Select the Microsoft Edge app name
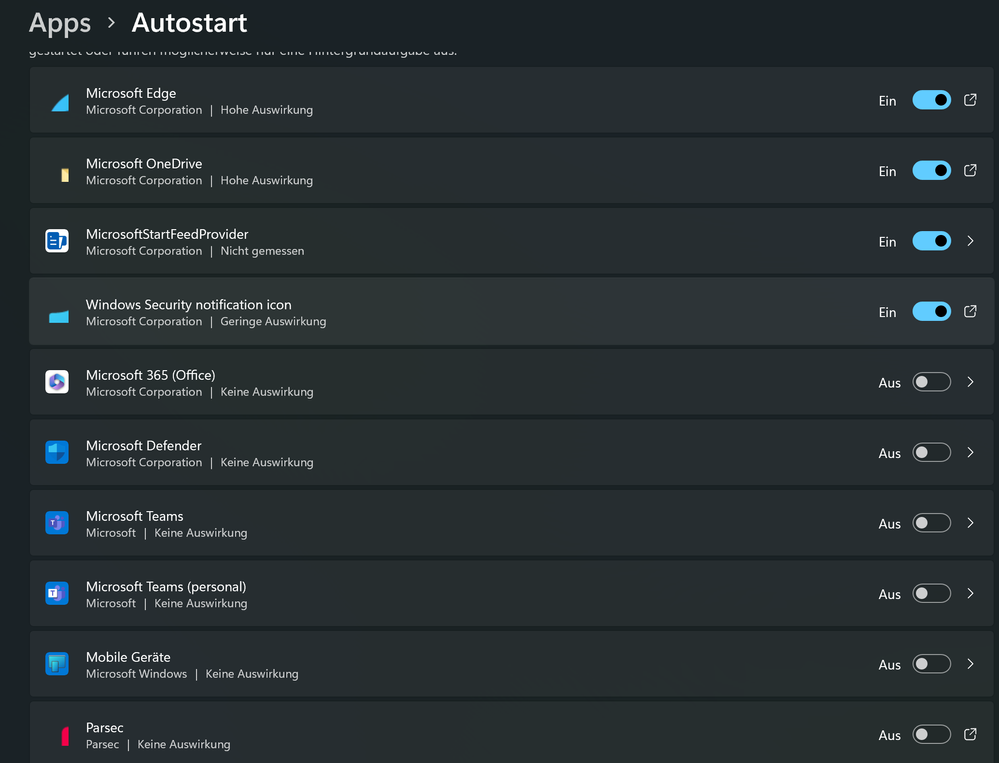This screenshot has height=763, width=999. point(131,93)
